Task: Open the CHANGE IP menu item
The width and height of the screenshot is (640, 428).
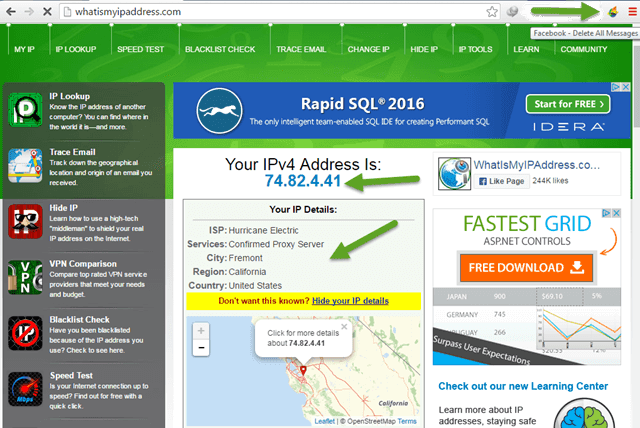Action: point(369,49)
